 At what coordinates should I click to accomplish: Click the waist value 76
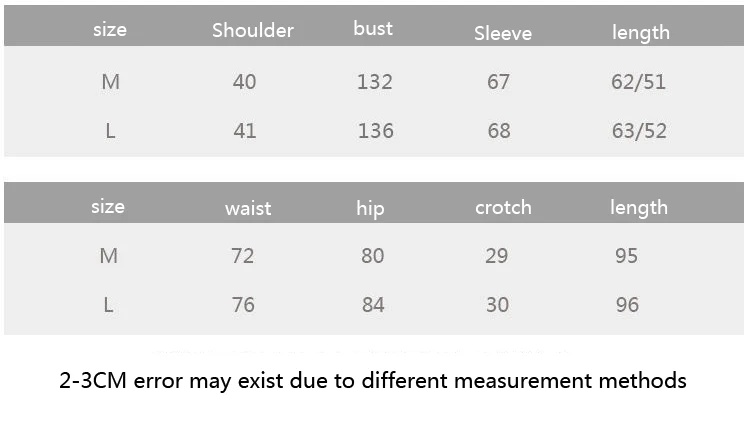243,305
